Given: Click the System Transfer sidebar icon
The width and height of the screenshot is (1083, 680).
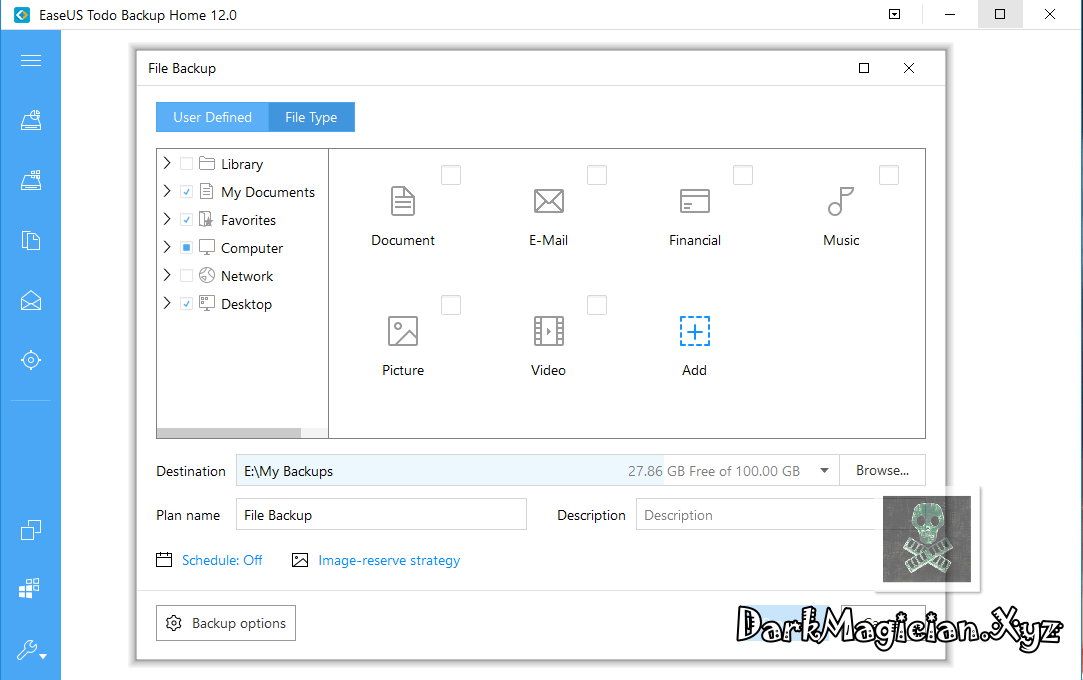Looking at the screenshot, I should (29, 588).
